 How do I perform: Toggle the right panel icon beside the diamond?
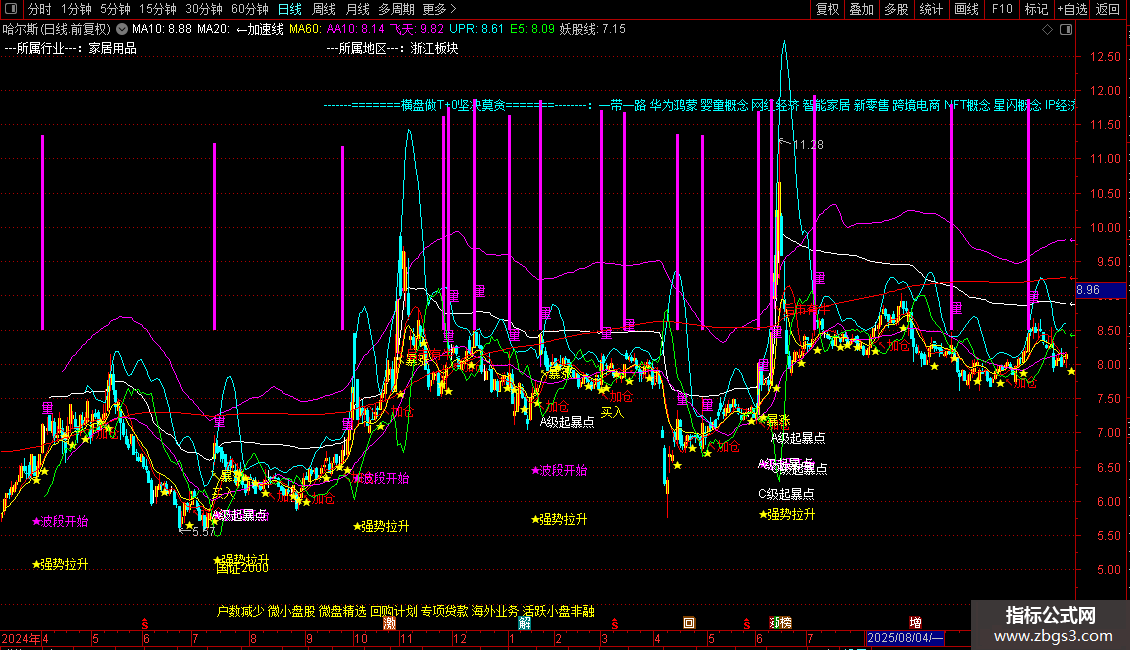pyautogui.click(x=1066, y=30)
